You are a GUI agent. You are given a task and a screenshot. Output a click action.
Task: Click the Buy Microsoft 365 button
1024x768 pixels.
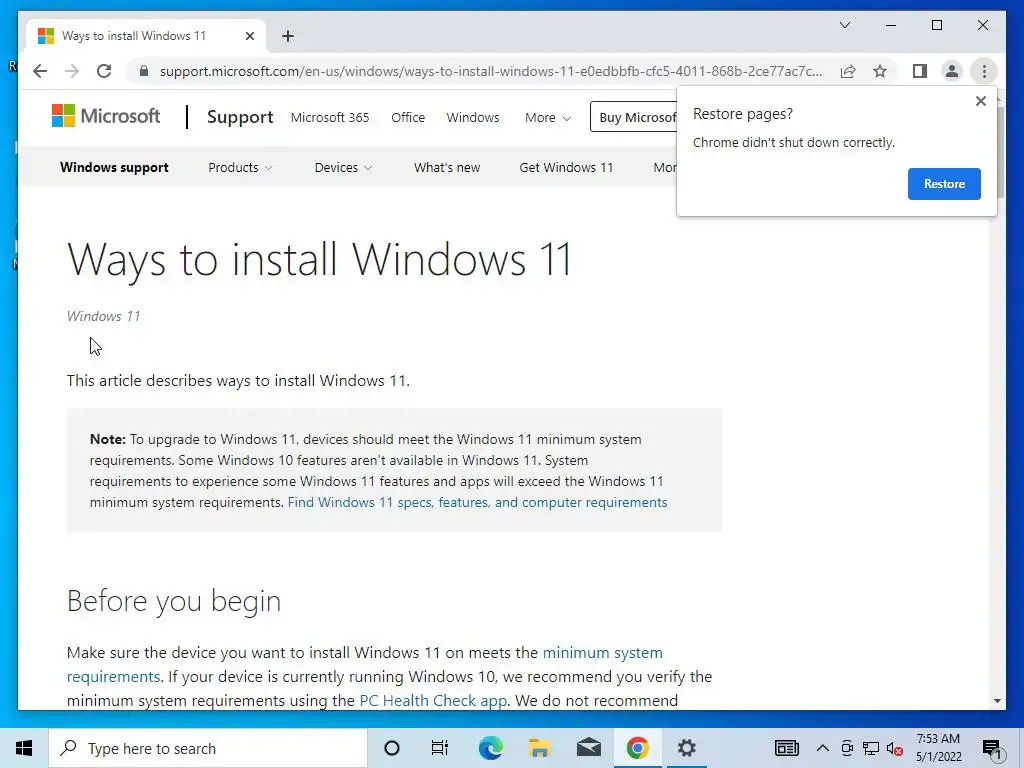point(634,117)
